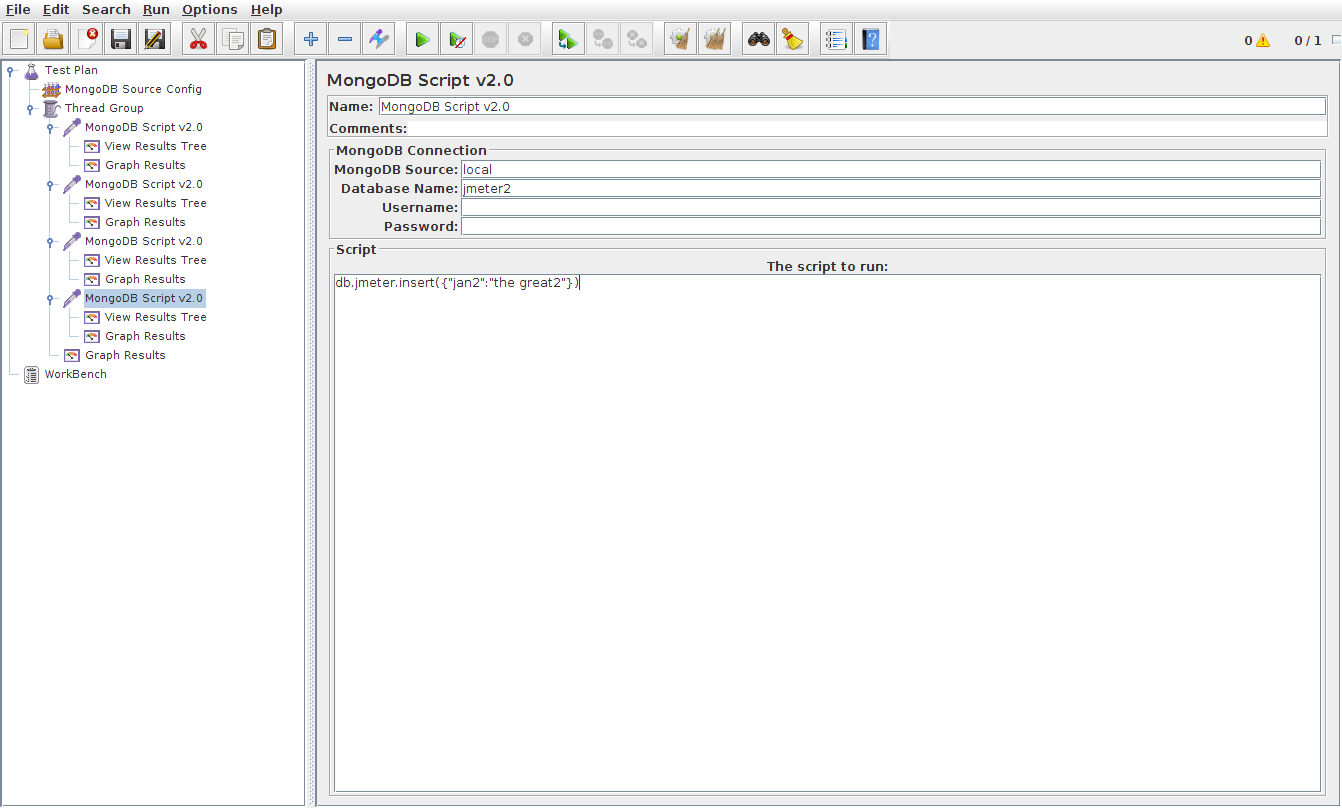Open the File menu
Screen dimensions: 1342x808
point(18,9)
